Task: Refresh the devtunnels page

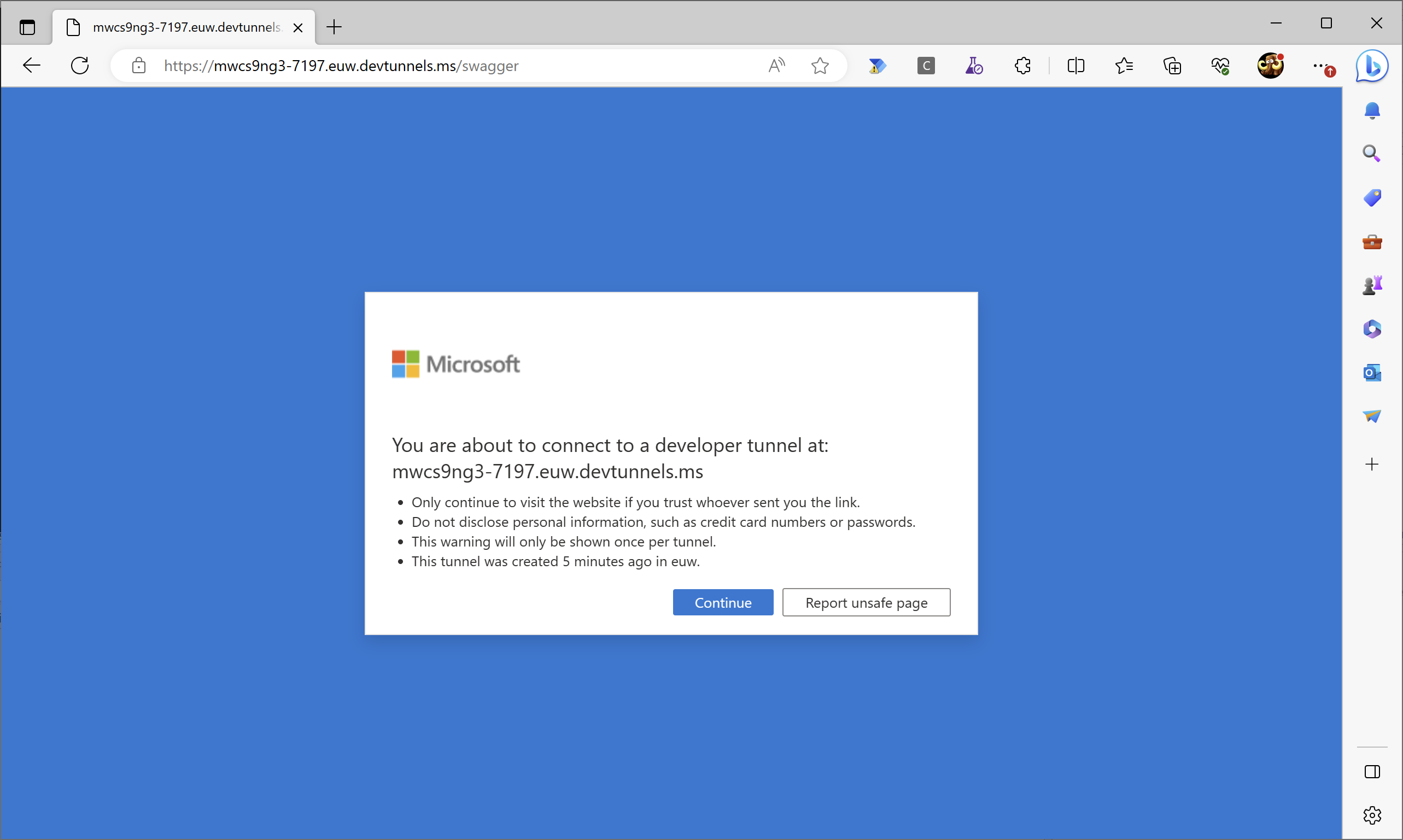Action: (x=80, y=66)
